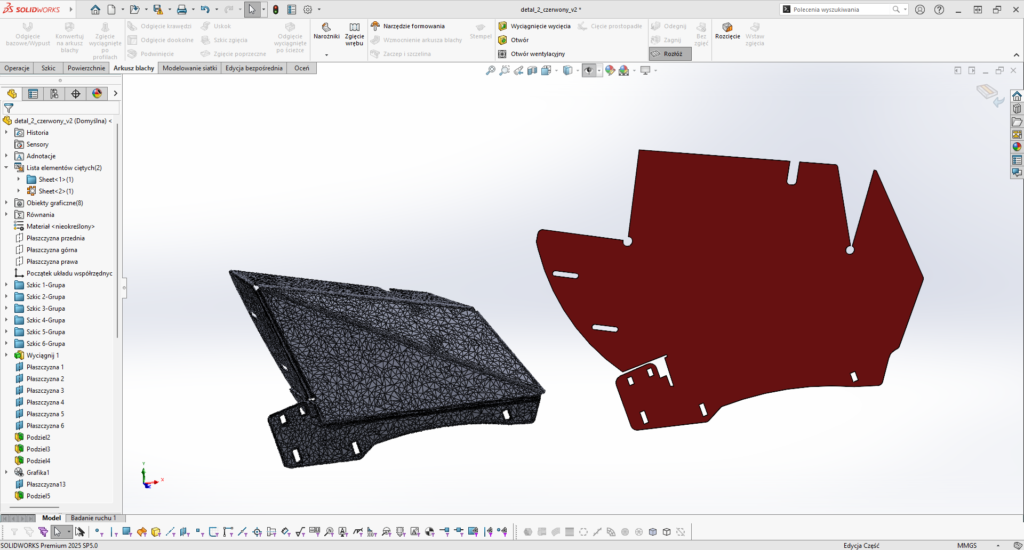Click the Save icon in the top toolbar
1024x550 pixels.
point(157,10)
